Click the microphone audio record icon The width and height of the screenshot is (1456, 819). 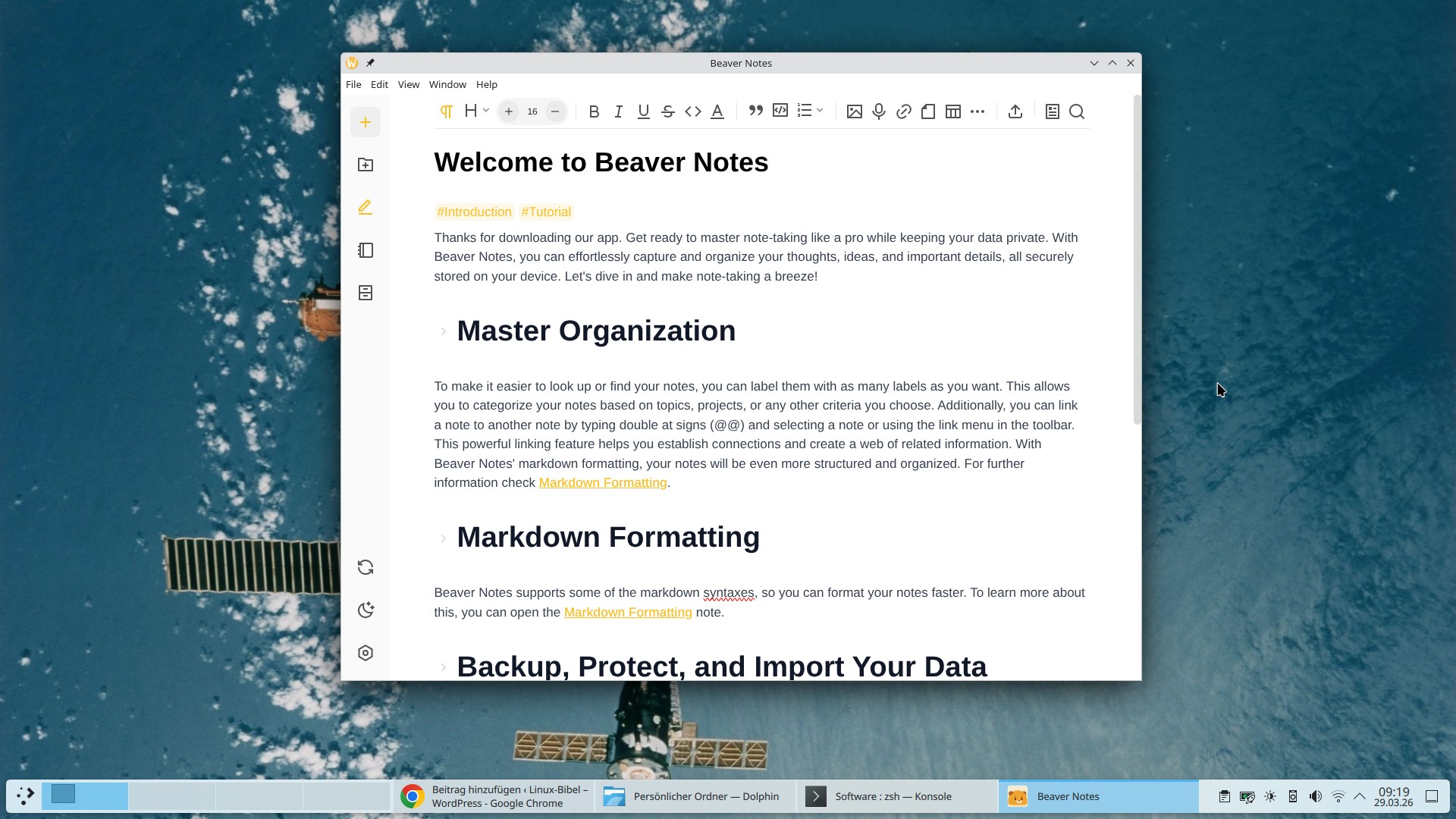point(878,111)
